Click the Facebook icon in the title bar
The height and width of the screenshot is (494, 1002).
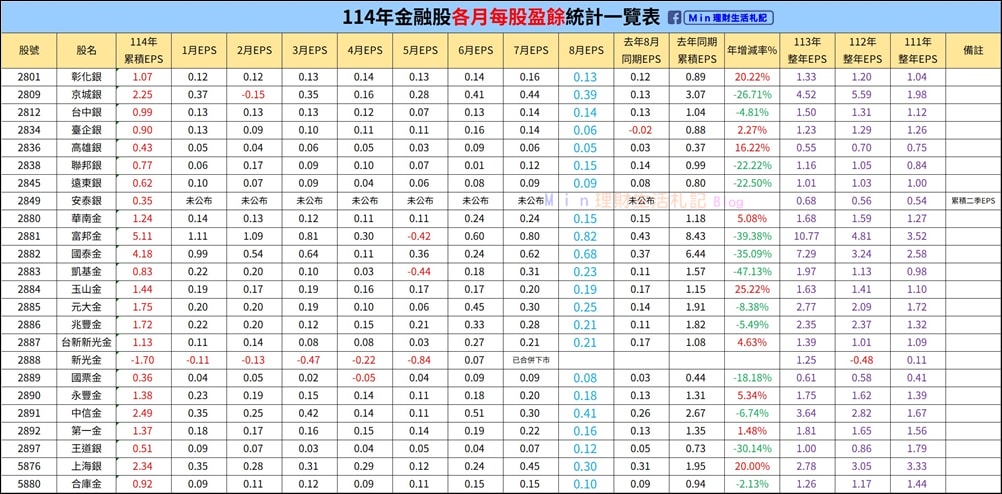(x=675, y=18)
